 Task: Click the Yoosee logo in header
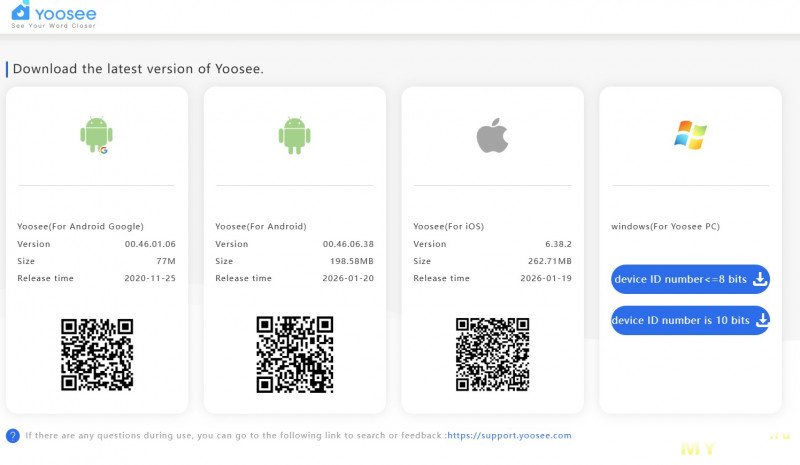click(x=52, y=15)
